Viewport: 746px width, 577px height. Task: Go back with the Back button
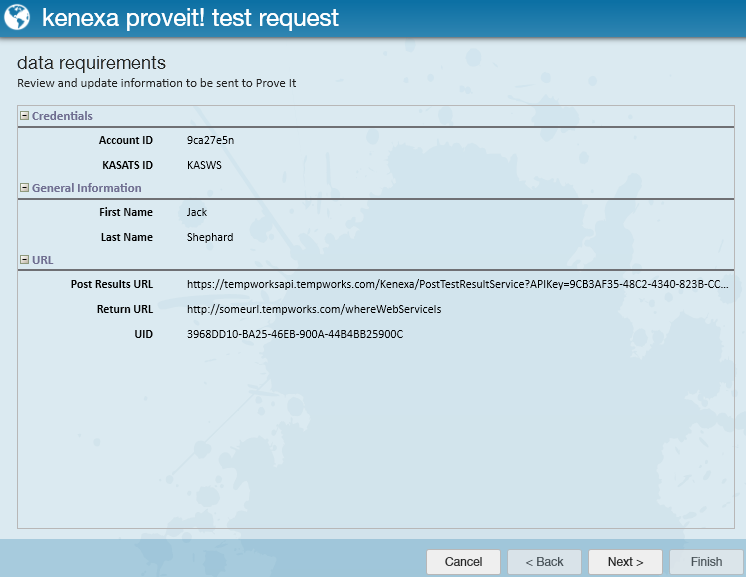coord(544,562)
